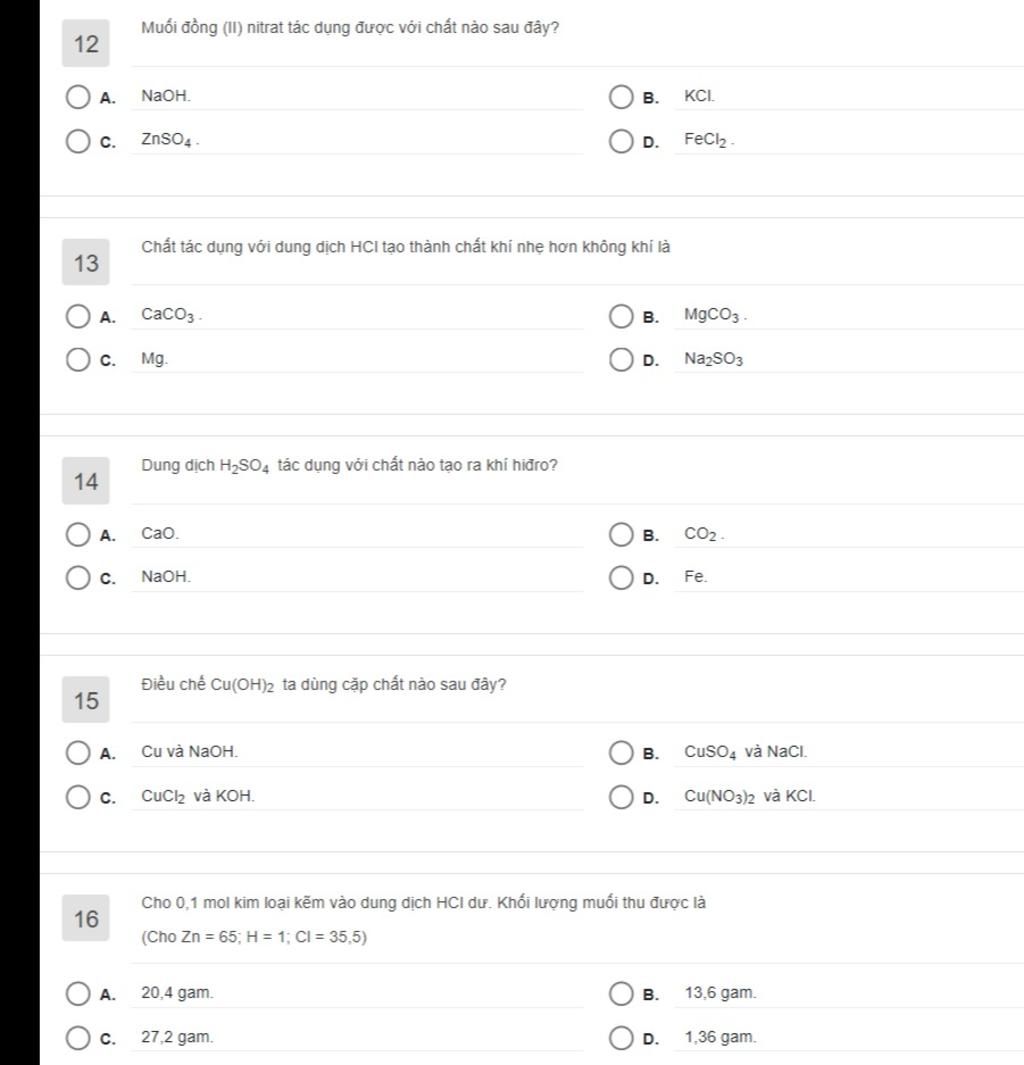The height and width of the screenshot is (1065, 1024).
Task: Pick Mg as answer for question 13
Action: click(x=78, y=359)
